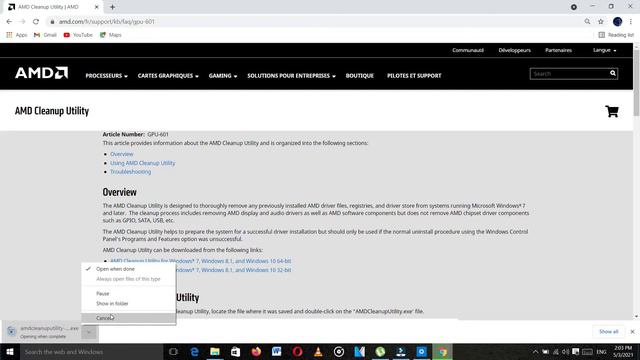This screenshot has width=640, height=360.
Task: Select 'Always open files of this type'
Action: tap(128, 279)
